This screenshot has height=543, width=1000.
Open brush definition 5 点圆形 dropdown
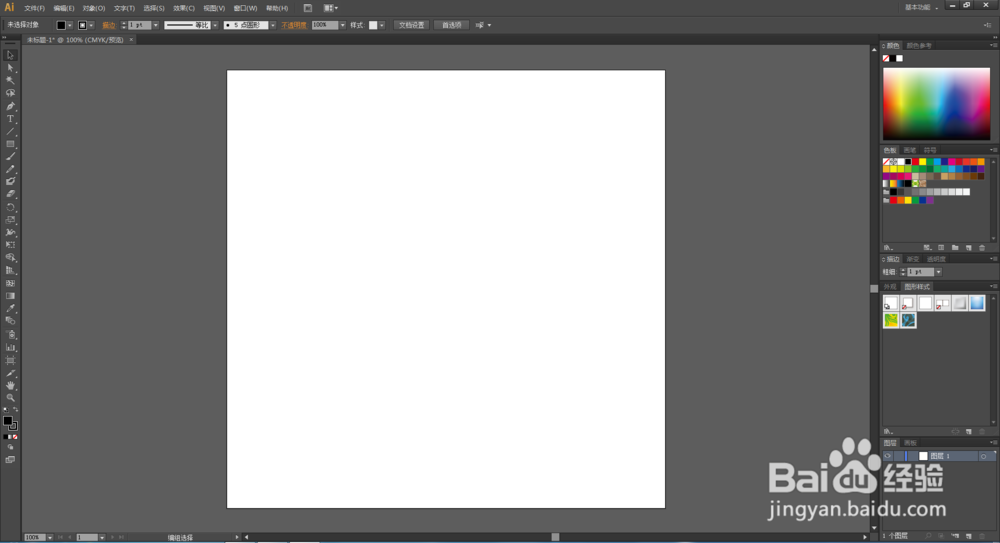coord(272,26)
